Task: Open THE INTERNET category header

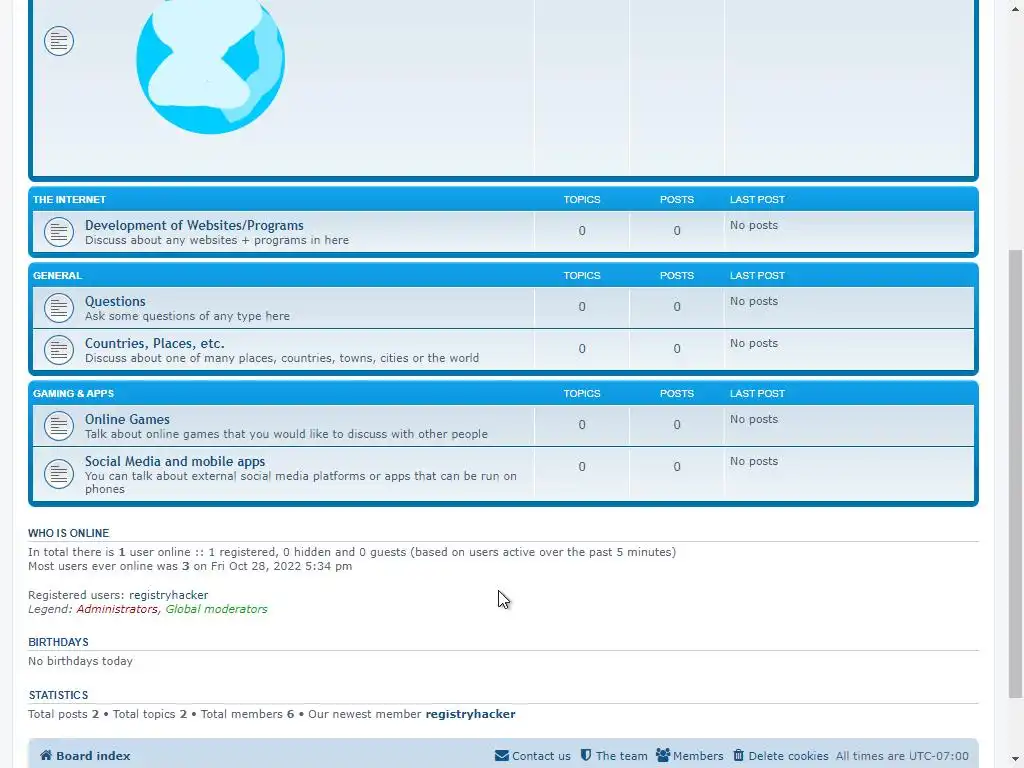Action: [x=69, y=200]
